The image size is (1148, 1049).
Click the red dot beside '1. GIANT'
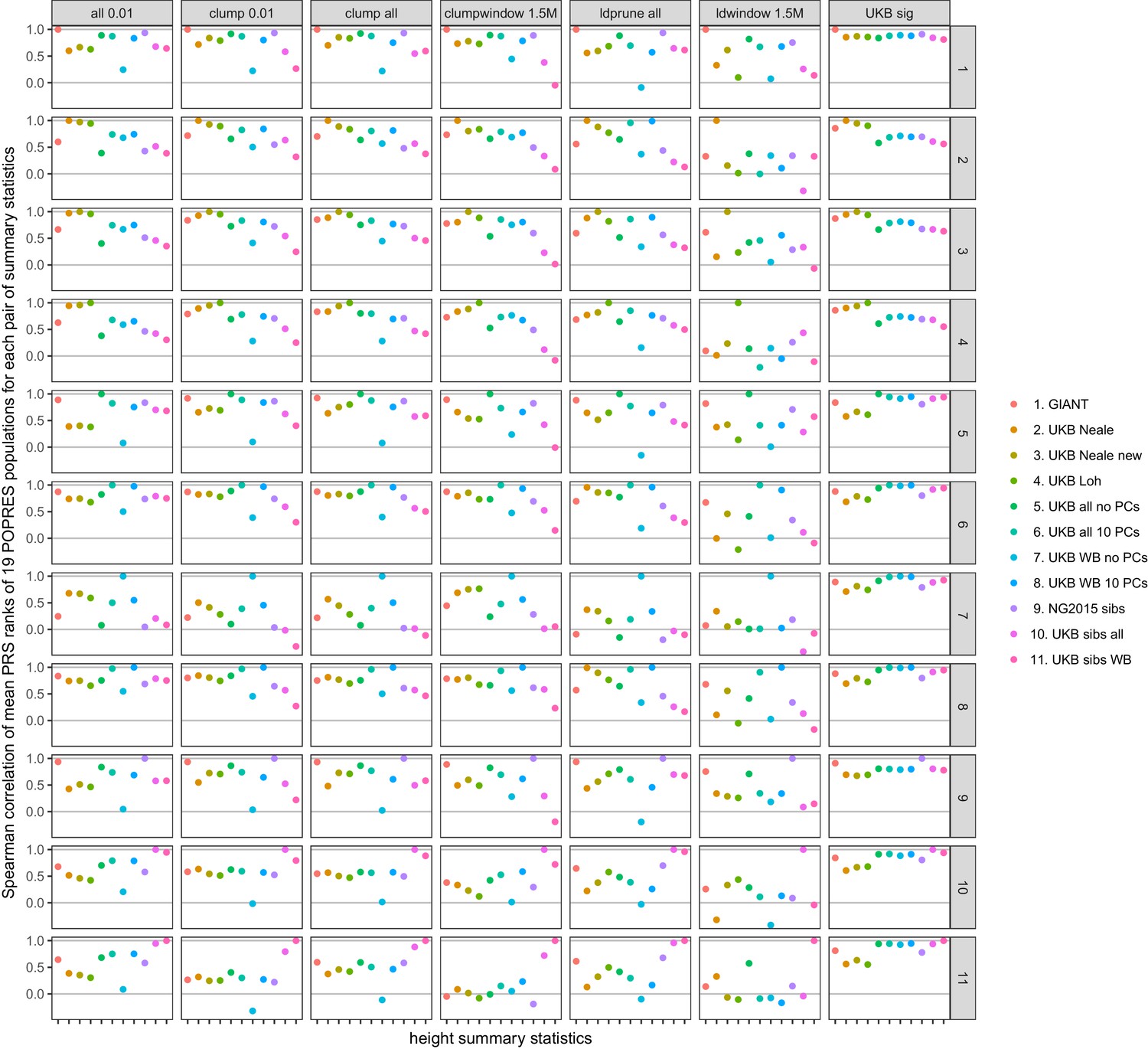[x=1014, y=404]
